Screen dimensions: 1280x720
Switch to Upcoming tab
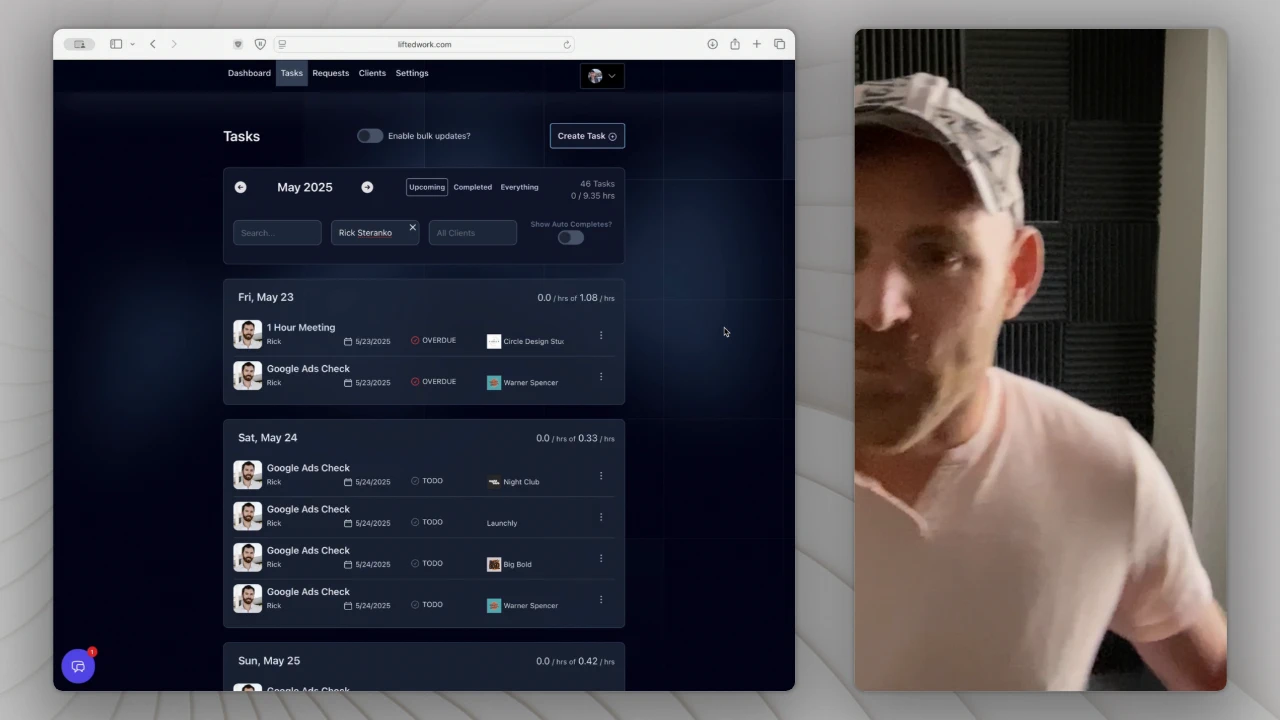coord(427,187)
